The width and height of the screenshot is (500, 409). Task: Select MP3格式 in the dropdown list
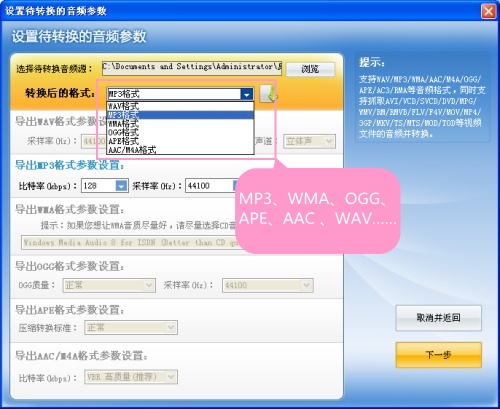[180, 115]
